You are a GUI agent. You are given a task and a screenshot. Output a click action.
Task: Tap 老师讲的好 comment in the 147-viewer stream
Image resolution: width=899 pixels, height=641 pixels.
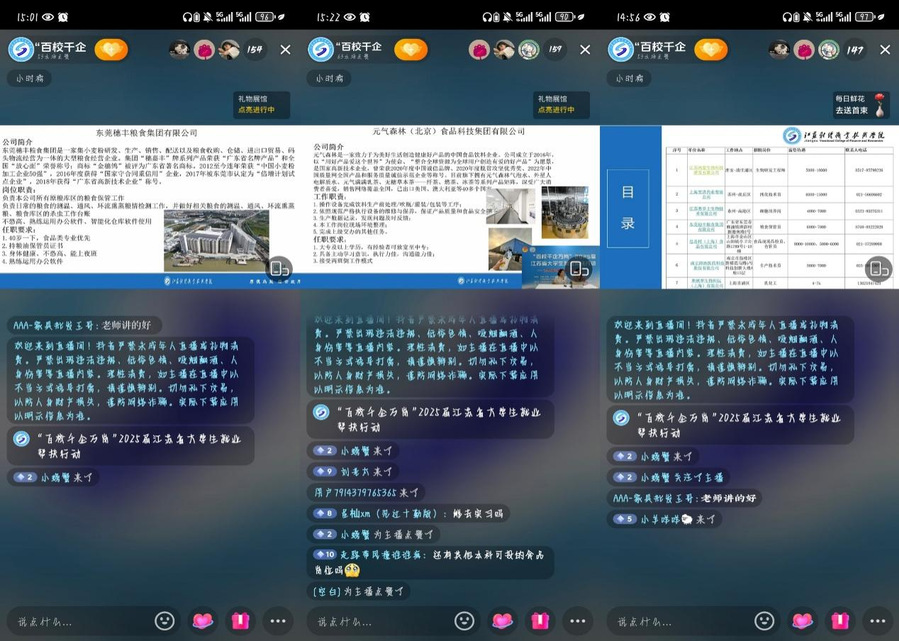685,498
